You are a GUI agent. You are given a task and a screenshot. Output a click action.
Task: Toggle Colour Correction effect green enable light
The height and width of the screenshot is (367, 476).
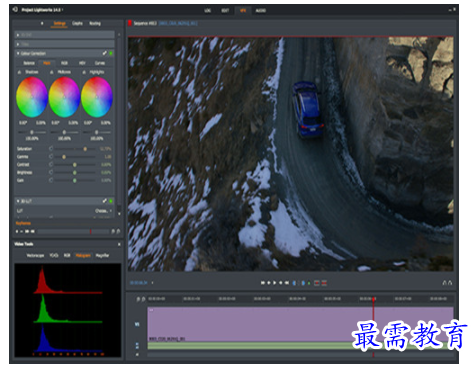(x=111, y=53)
